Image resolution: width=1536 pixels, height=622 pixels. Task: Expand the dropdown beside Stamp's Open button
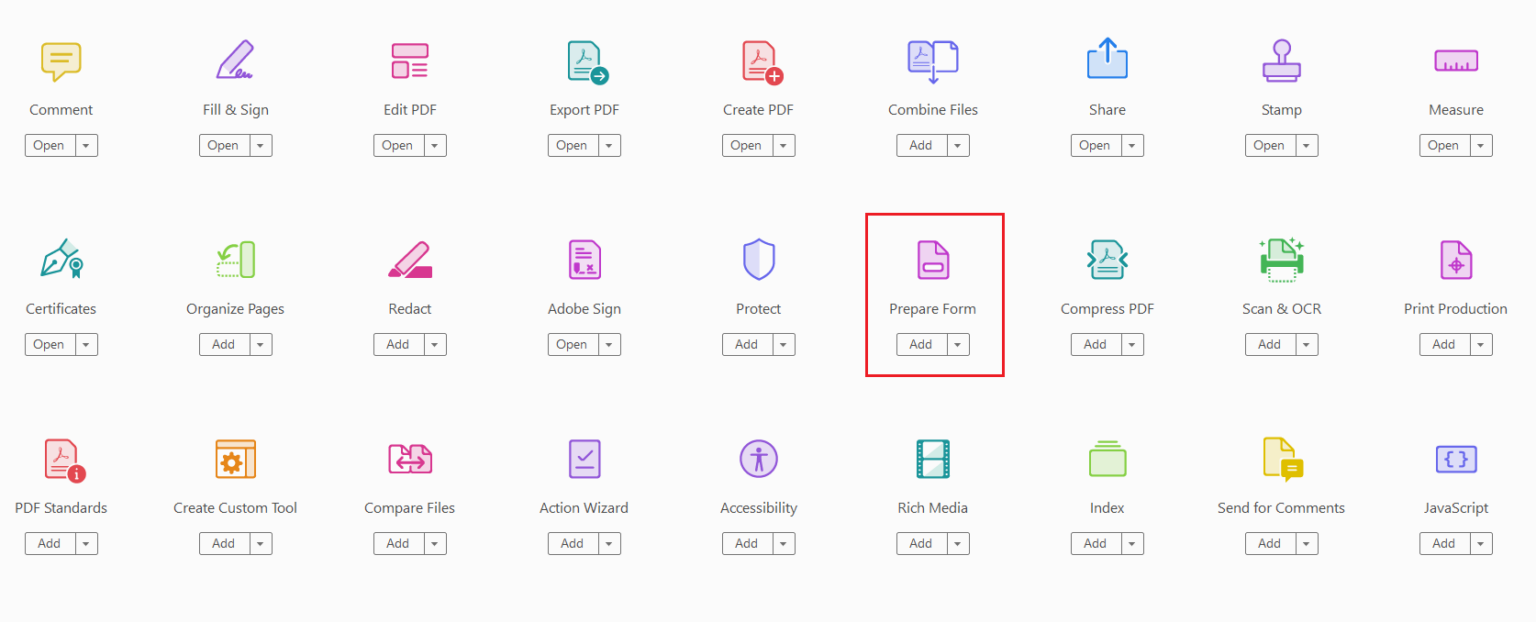coord(1308,145)
